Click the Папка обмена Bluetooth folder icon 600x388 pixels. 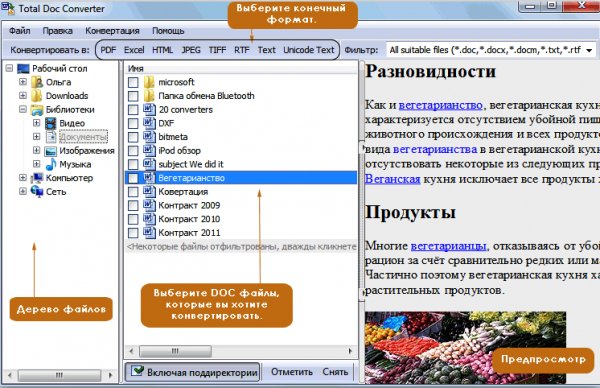pos(149,96)
